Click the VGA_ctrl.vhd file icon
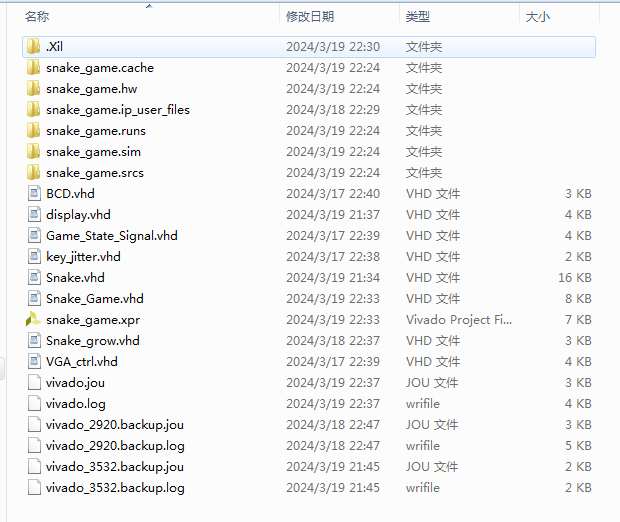Screen dimensions: 620x522 click(34, 362)
